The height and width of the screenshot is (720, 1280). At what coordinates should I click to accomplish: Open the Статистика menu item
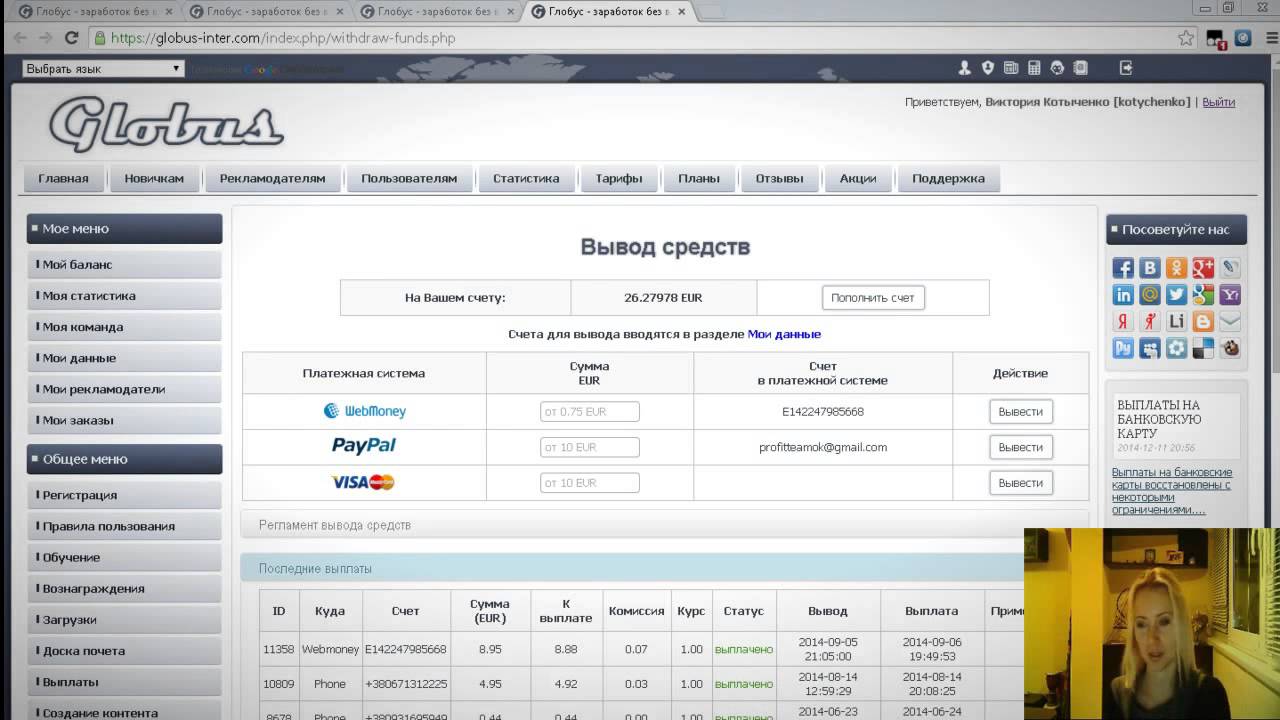click(x=526, y=179)
